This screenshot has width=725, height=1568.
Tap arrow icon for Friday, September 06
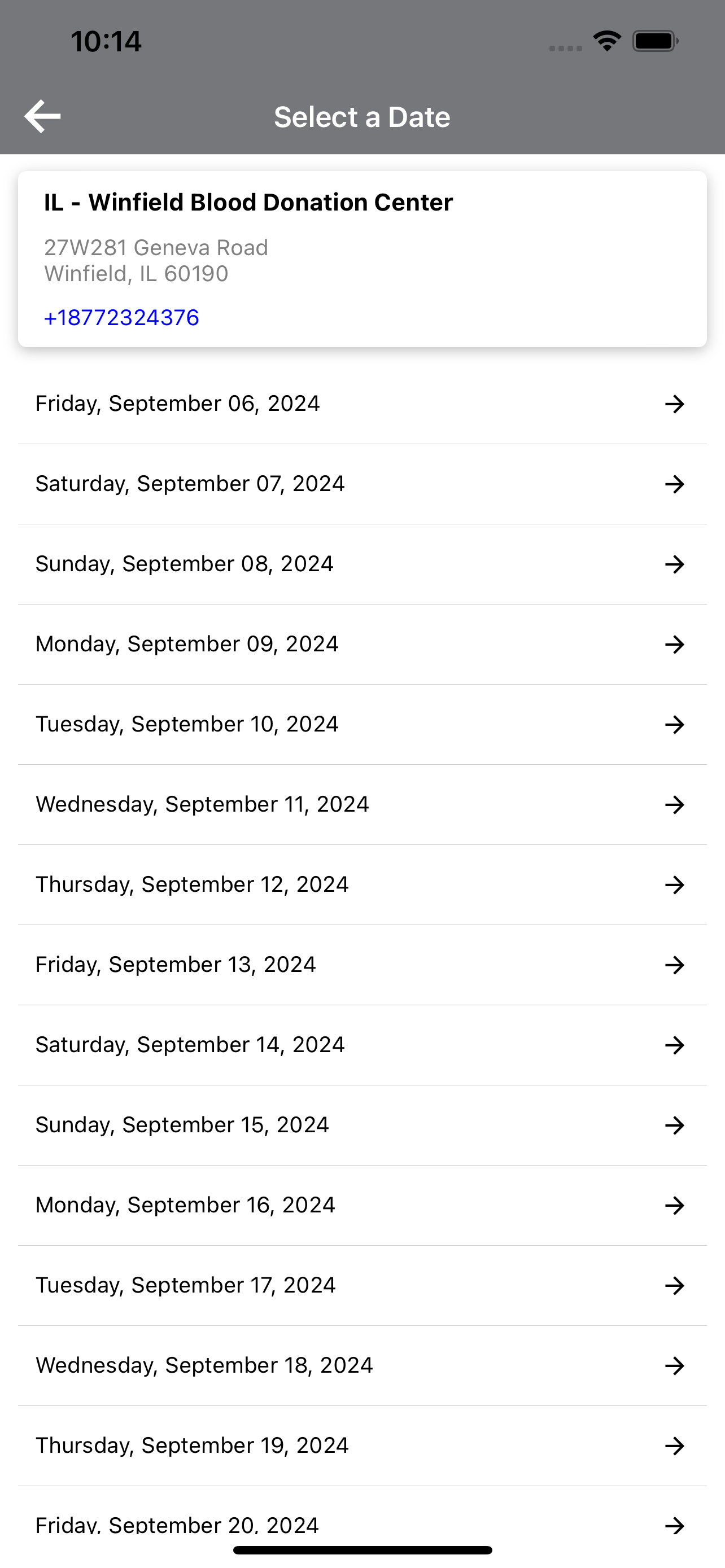tap(675, 404)
